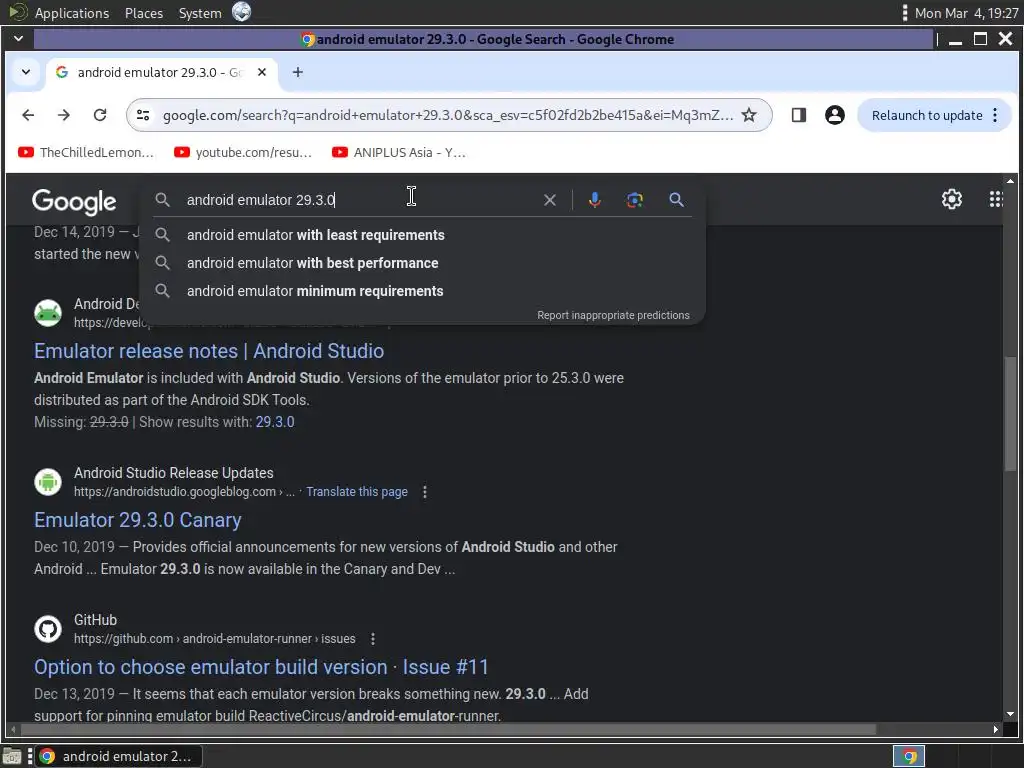View site information icon in address bar
Image resolution: width=1024 pixels, height=768 pixels.
coord(143,115)
